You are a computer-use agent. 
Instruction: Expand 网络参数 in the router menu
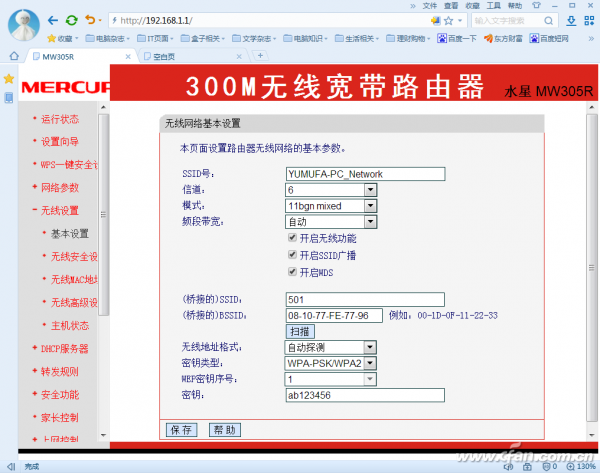(x=60, y=188)
